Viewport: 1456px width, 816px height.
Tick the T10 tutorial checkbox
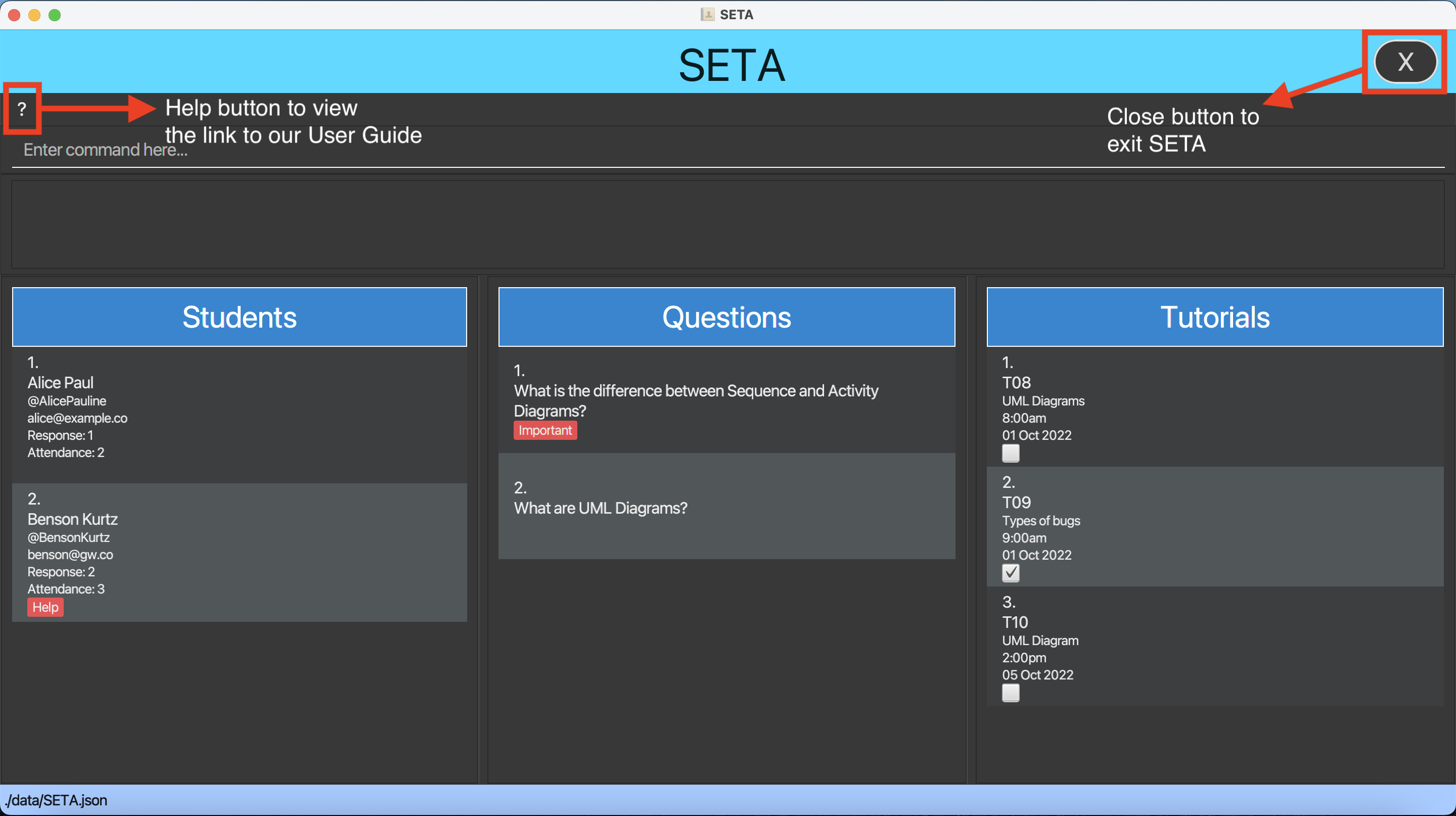tap(1011, 693)
